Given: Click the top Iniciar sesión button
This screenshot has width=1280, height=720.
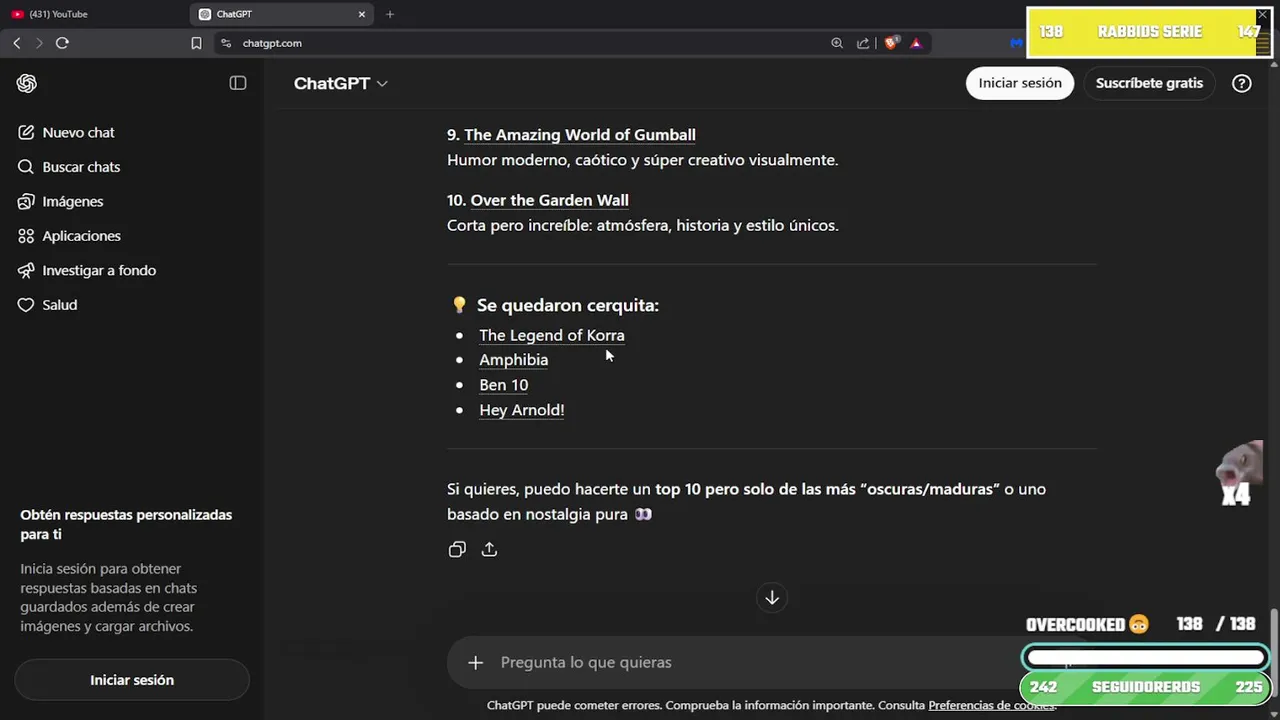Looking at the screenshot, I should coord(1020,83).
